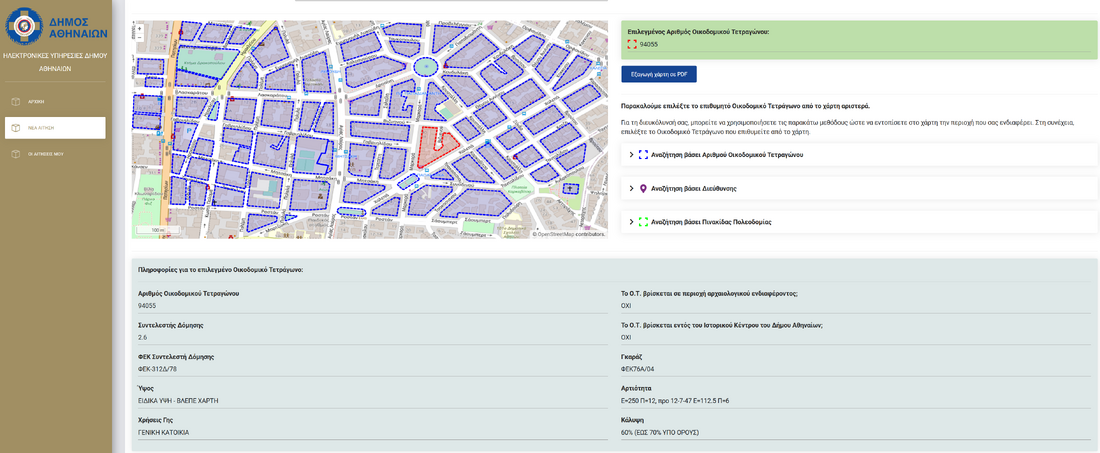Screen dimensions: 1100x453
Task: Click the box icon next to ΟΙ ΑΙΤΗΣΕΙΣ ΜΟΥ
Action: point(16,154)
